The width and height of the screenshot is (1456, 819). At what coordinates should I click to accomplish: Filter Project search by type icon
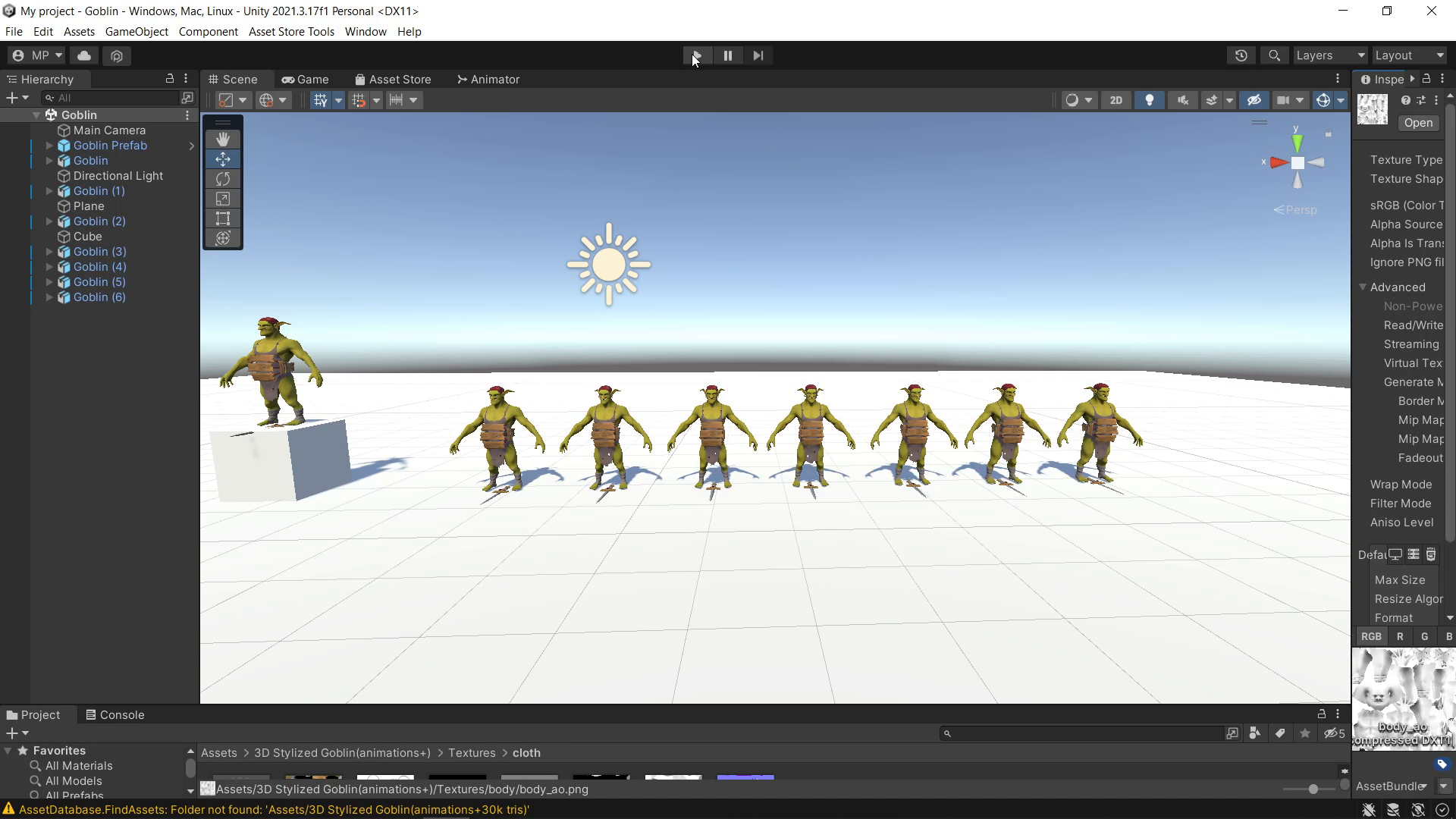(x=1255, y=733)
